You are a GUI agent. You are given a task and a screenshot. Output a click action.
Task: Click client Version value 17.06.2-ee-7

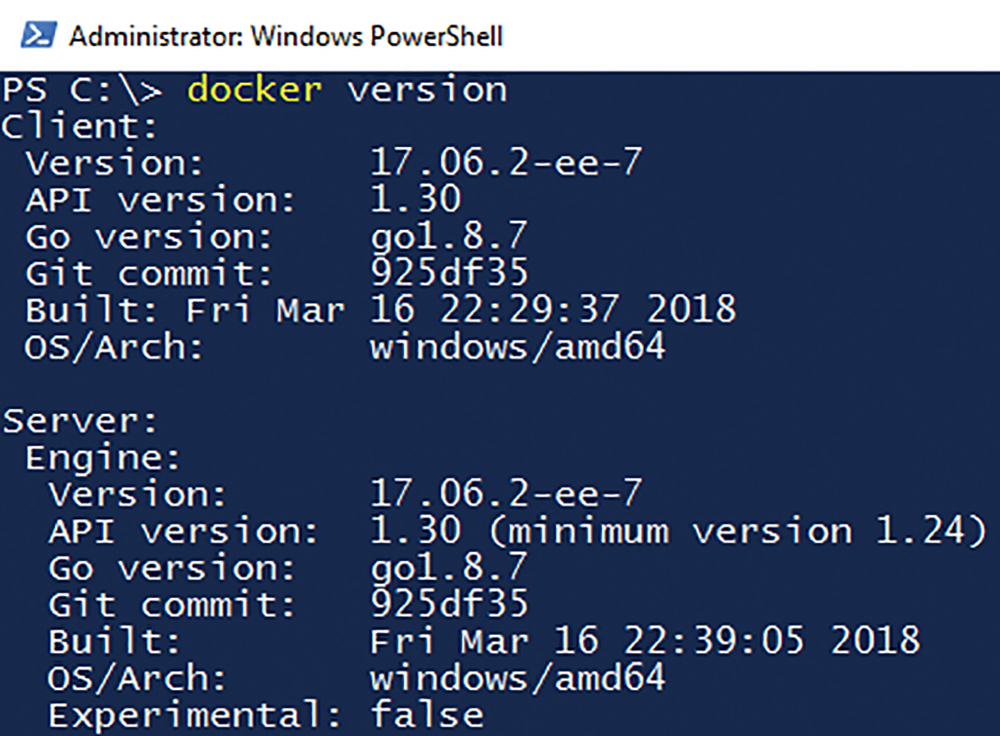[506, 163]
